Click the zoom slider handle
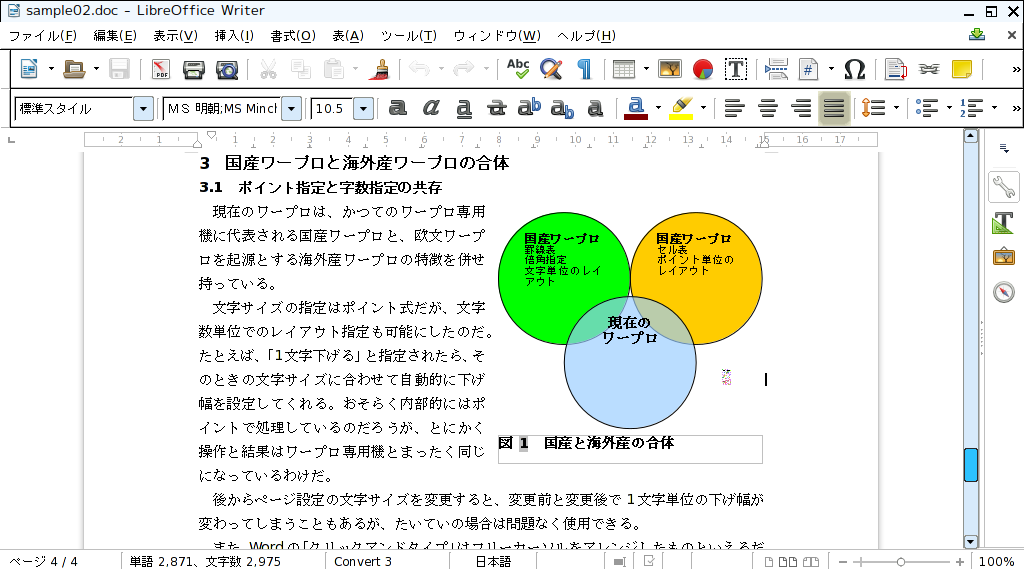 pyautogui.click(x=901, y=562)
